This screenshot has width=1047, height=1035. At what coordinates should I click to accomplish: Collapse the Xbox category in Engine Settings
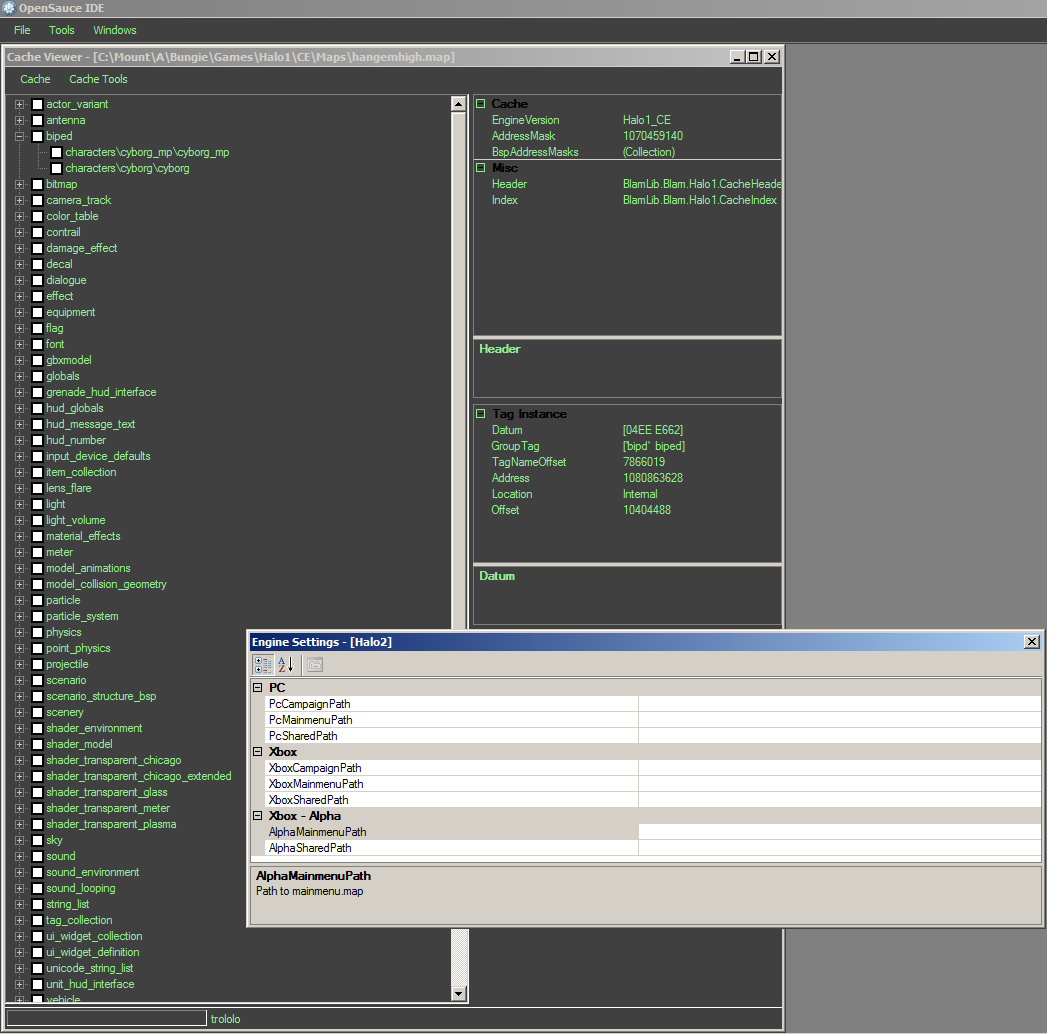tap(257, 752)
